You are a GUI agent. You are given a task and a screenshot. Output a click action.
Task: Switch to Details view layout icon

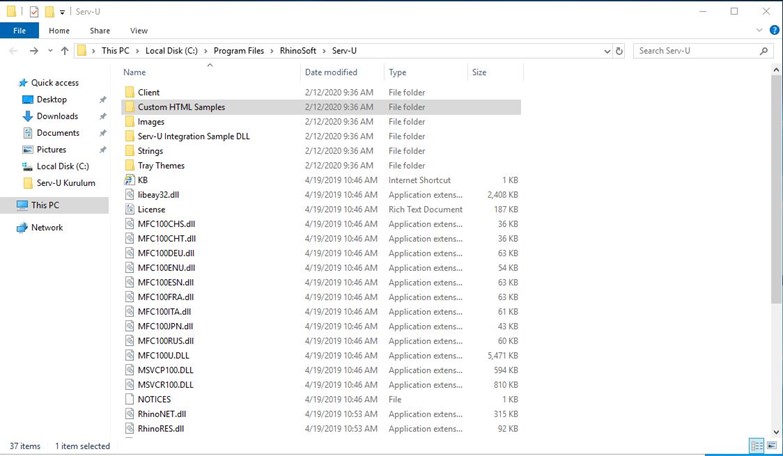tap(757, 446)
